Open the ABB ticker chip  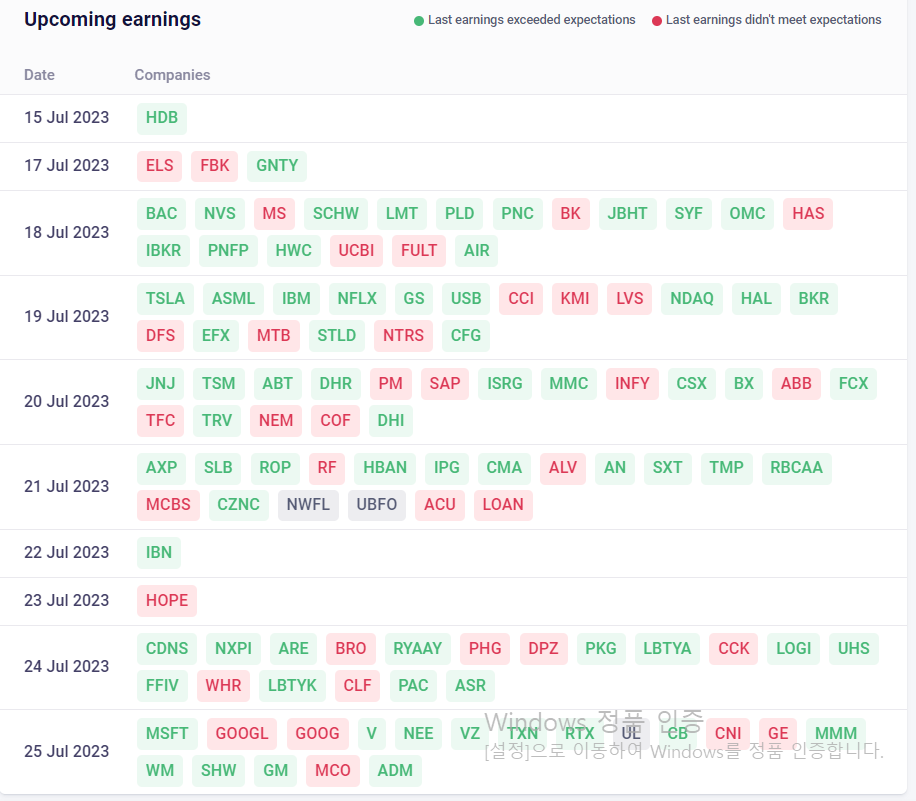tap(796, 383)
